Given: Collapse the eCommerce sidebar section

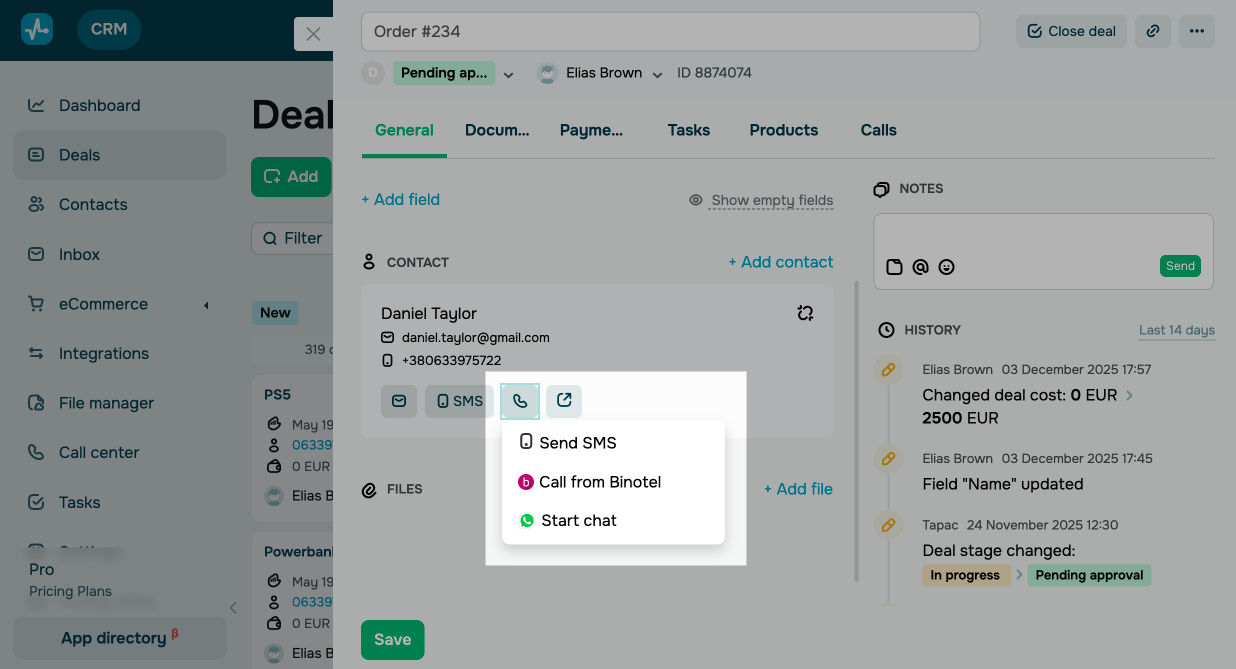Looking at the screenshot, I should [x=208, y=304].
